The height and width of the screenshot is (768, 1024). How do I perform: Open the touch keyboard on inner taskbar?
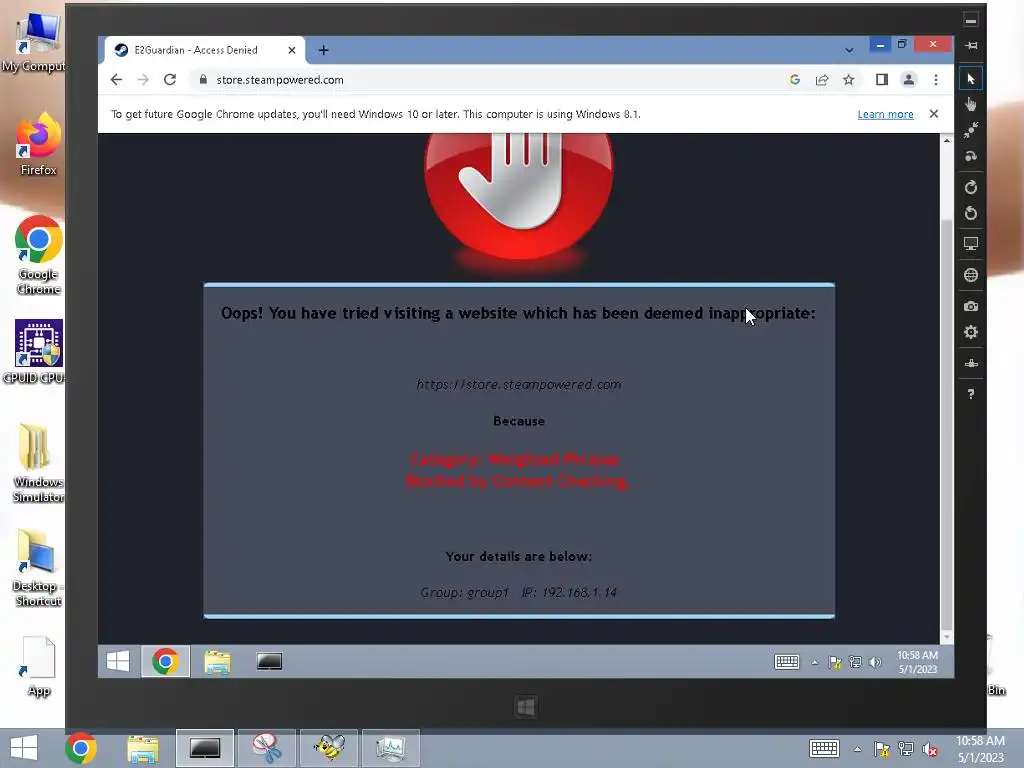point(786,662)
